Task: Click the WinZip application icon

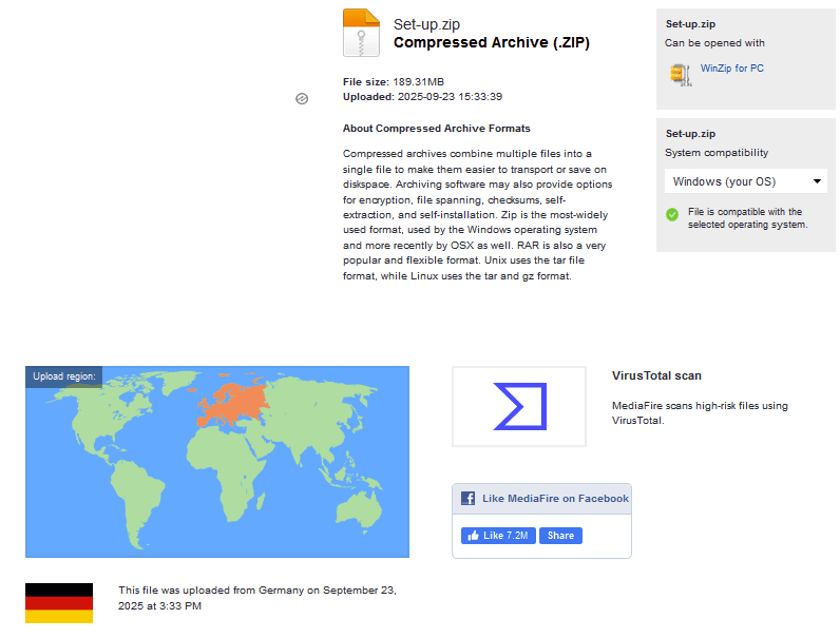Action: pyautogui.click(x=680, y=74)
